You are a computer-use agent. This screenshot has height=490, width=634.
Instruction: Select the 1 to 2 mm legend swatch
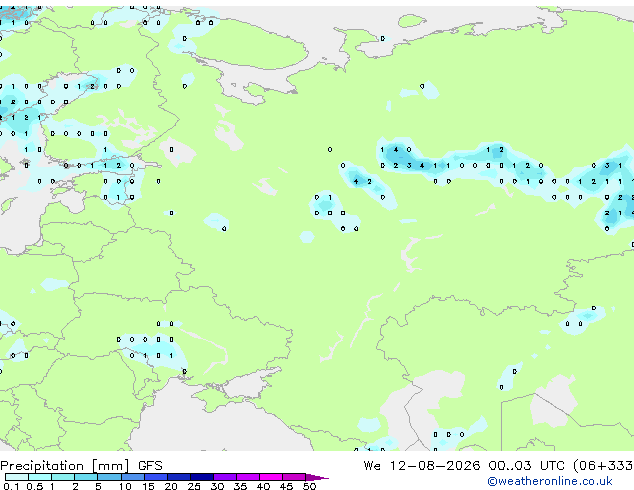point(63,477)
